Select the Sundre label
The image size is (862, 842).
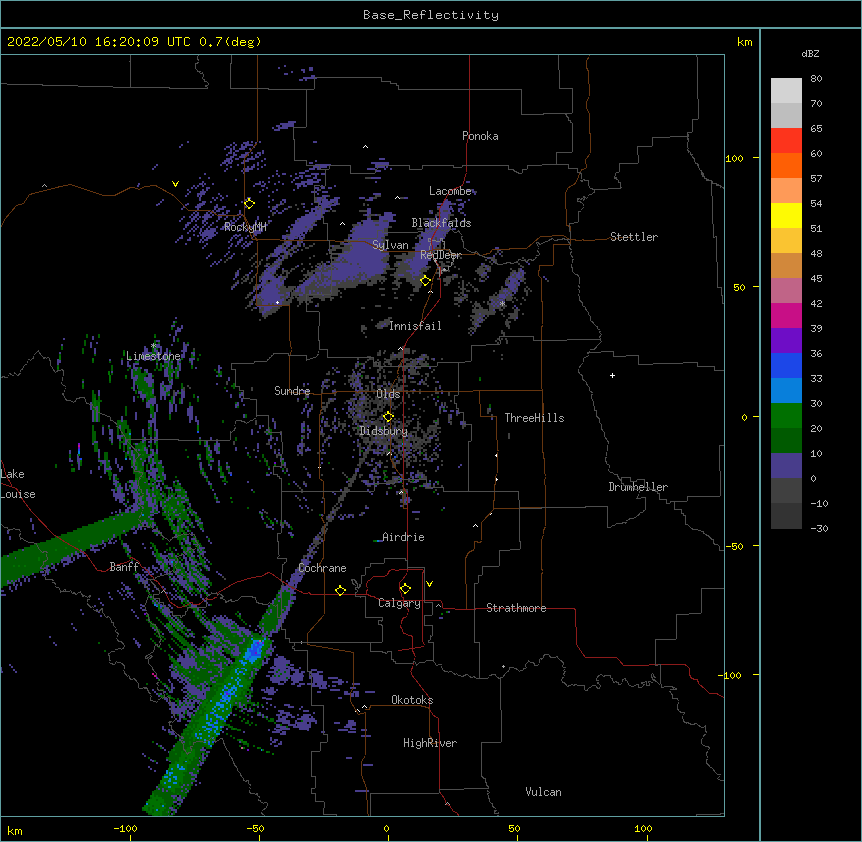click(292, 391)
